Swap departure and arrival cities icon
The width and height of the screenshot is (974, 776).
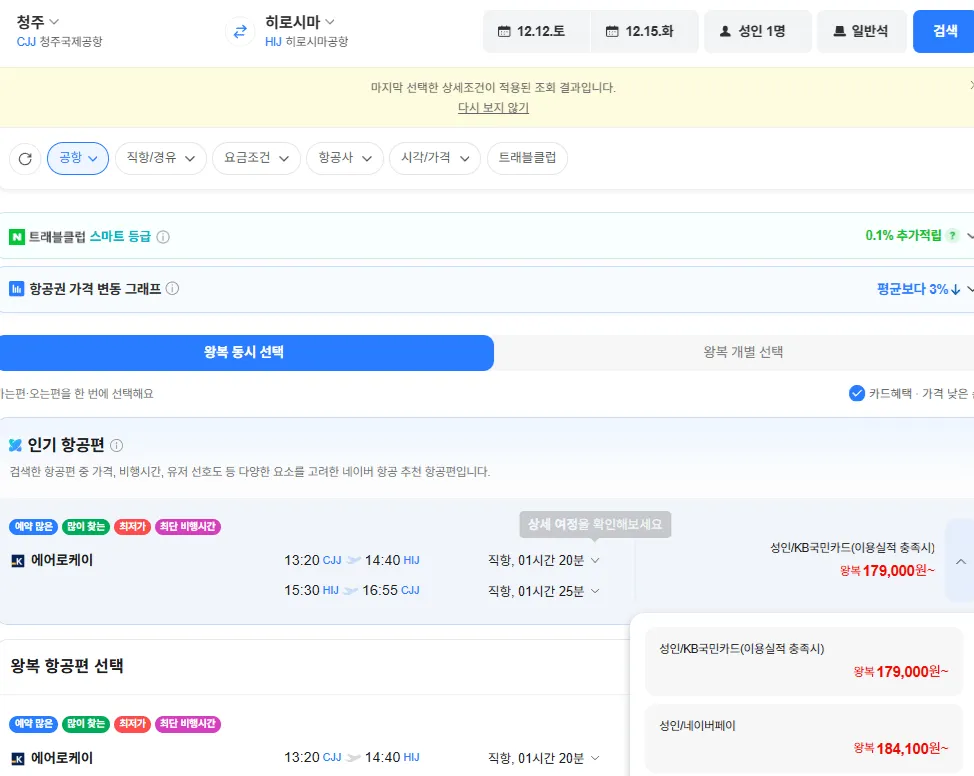click(x=240, y=32)
